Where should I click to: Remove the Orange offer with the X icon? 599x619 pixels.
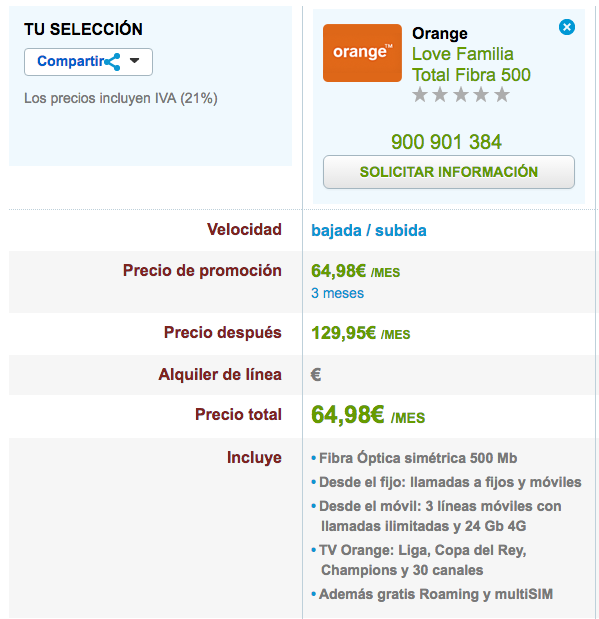567,27
